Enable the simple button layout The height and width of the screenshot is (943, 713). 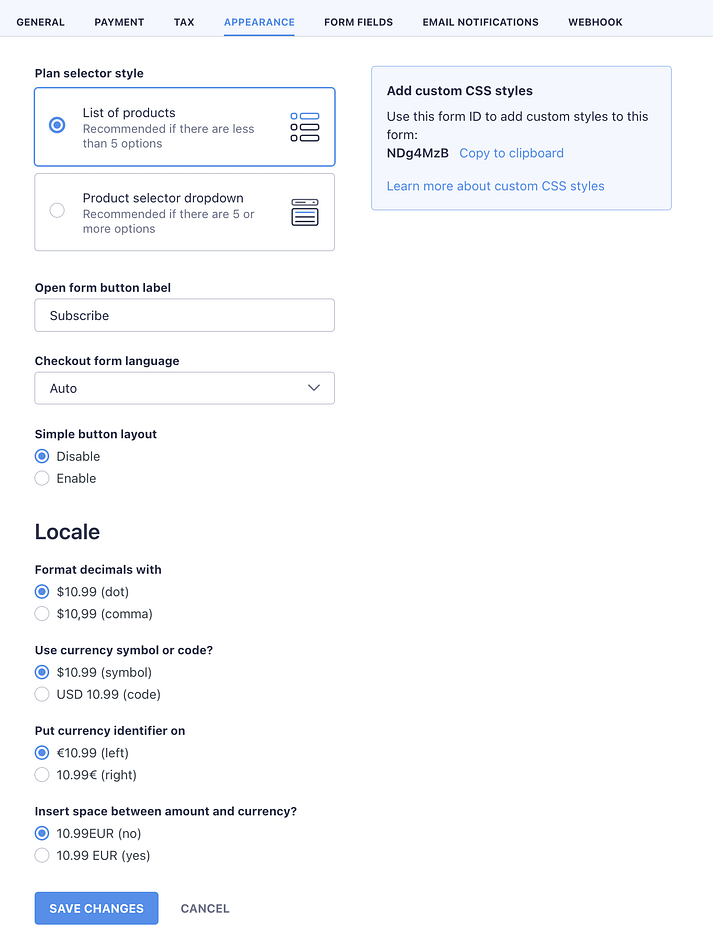(x=42, y=478)
